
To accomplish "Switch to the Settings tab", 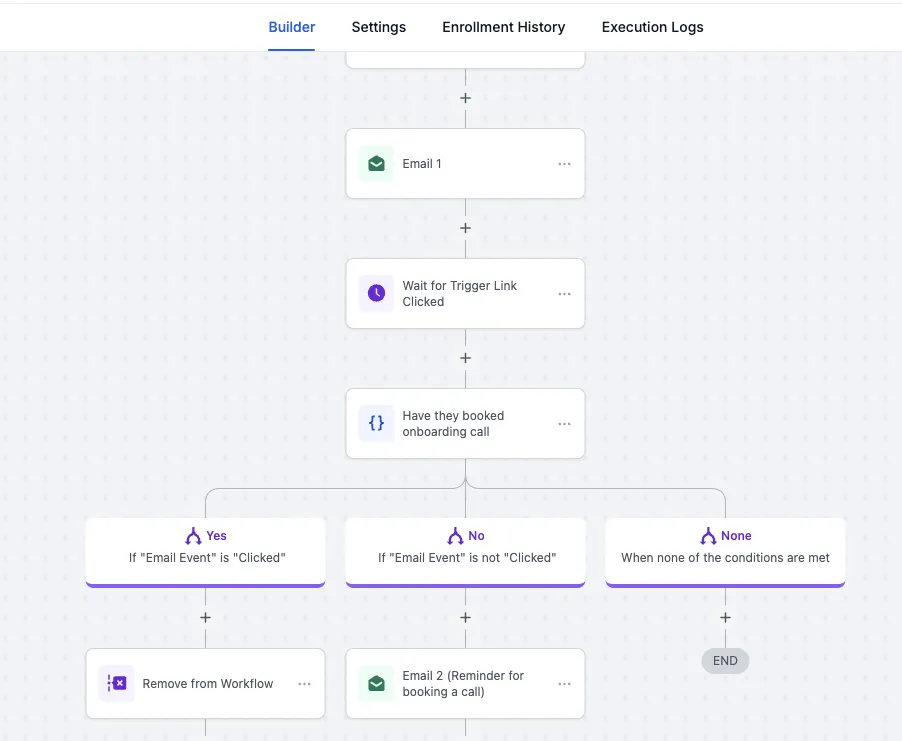I will tap(378, 27).
